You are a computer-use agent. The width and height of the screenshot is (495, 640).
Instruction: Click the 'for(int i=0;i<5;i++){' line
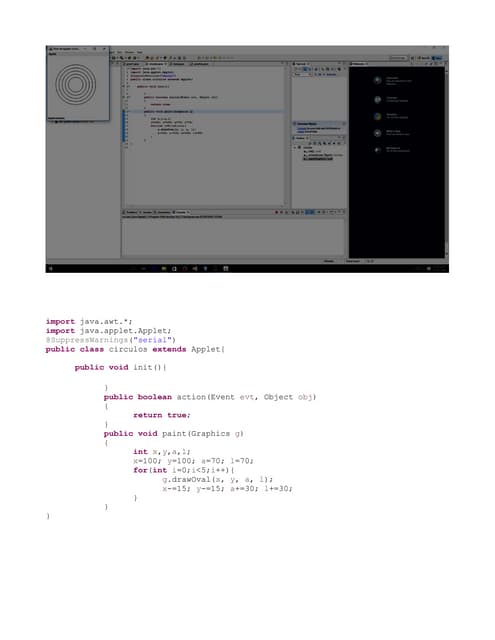tap(184, 470)
